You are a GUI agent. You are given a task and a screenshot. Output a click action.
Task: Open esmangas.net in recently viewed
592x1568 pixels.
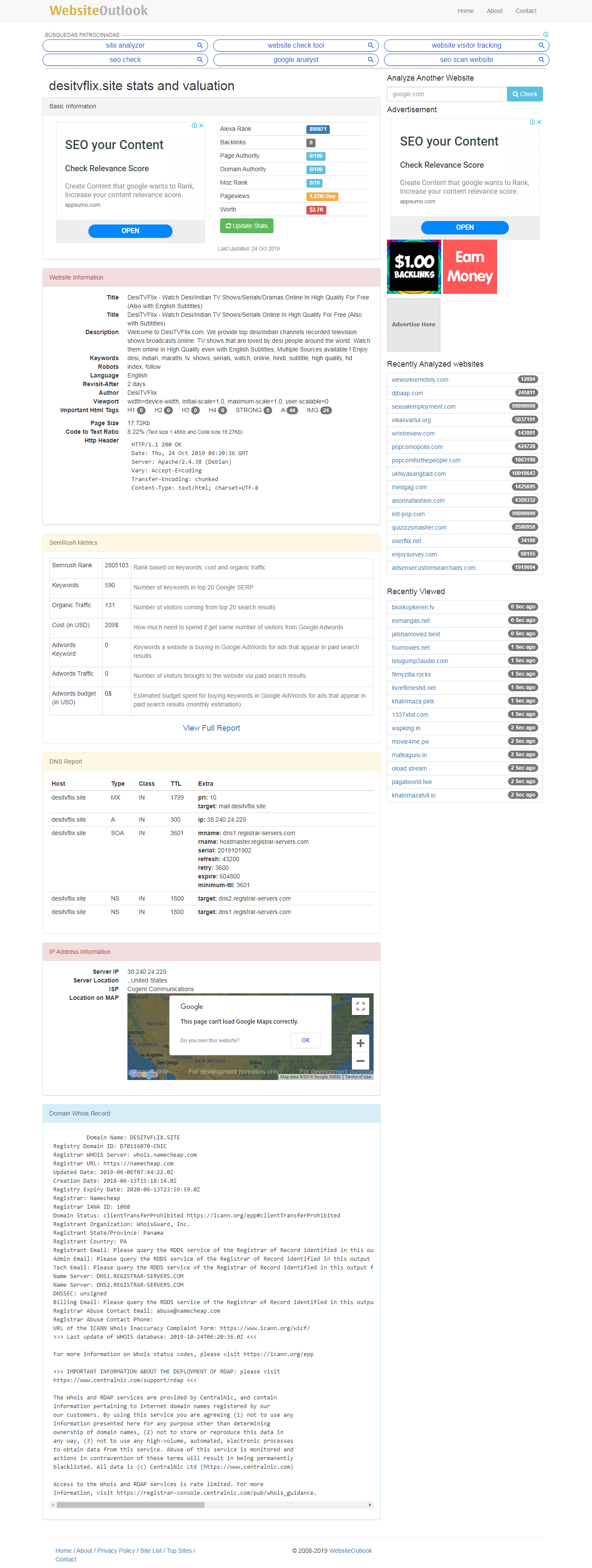411,621
